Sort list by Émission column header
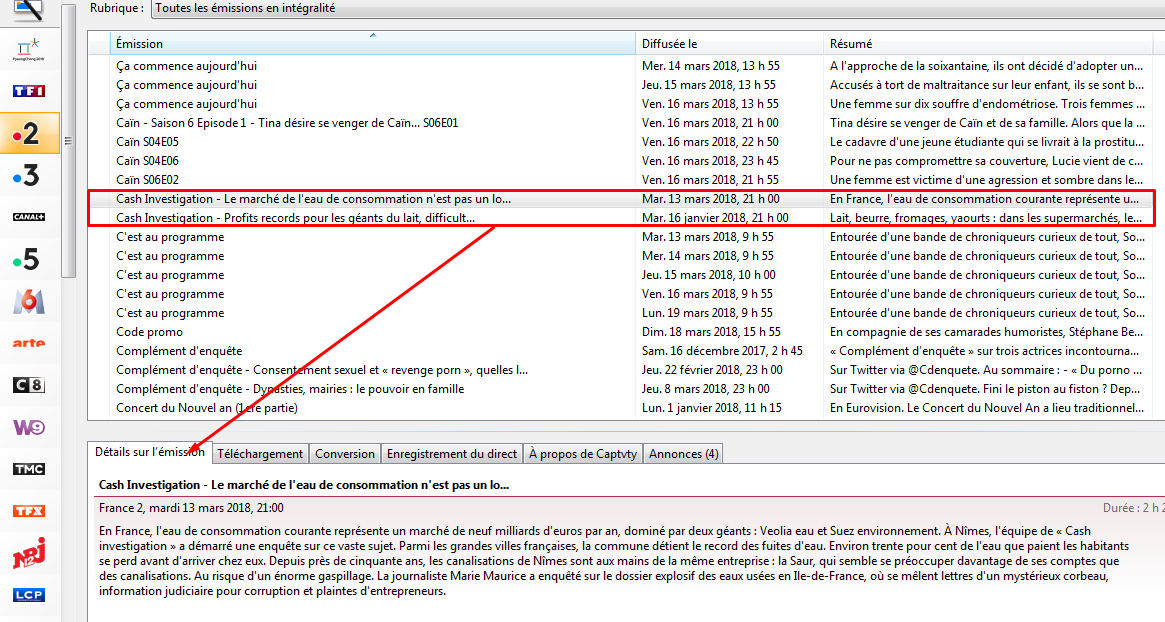 [370, 44]
